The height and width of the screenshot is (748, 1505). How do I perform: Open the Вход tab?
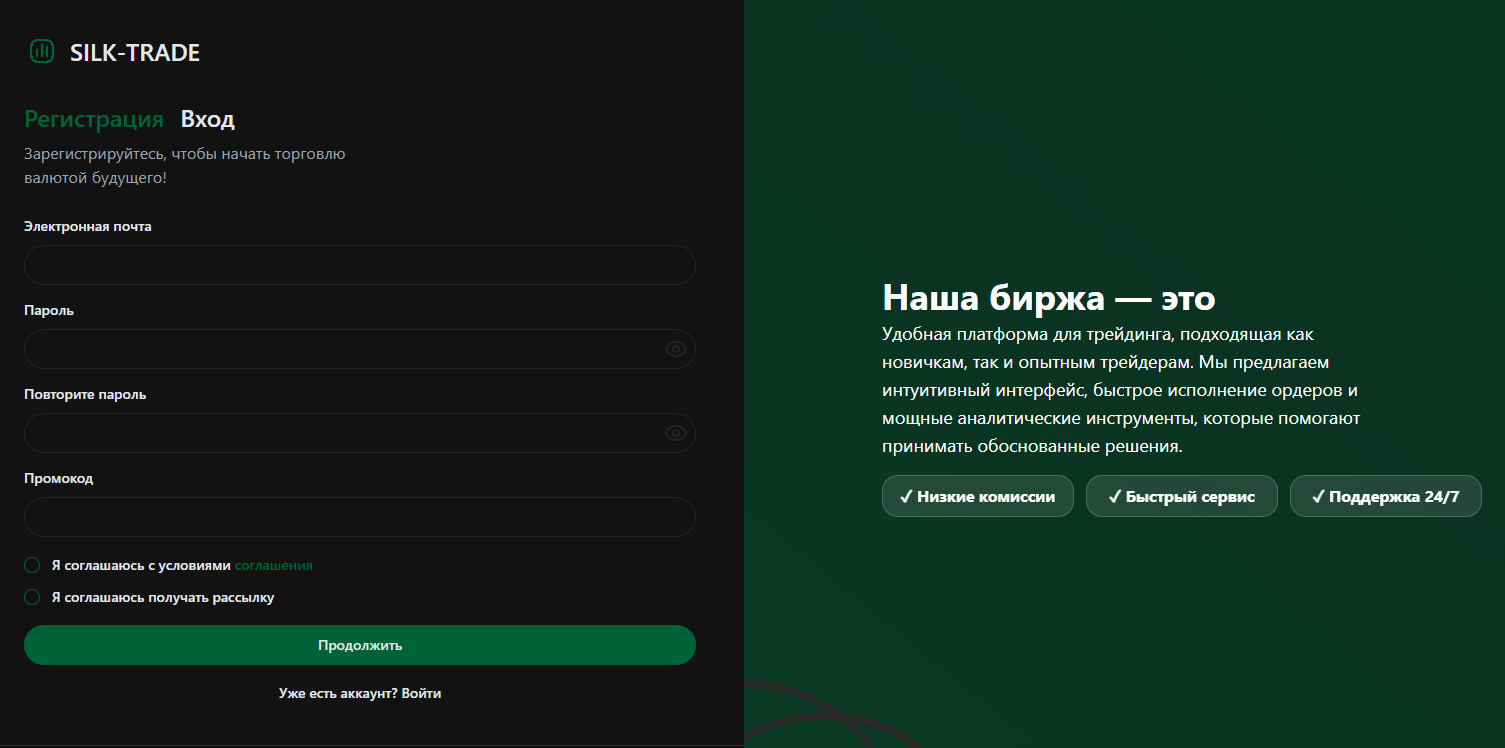pos(208,120)
